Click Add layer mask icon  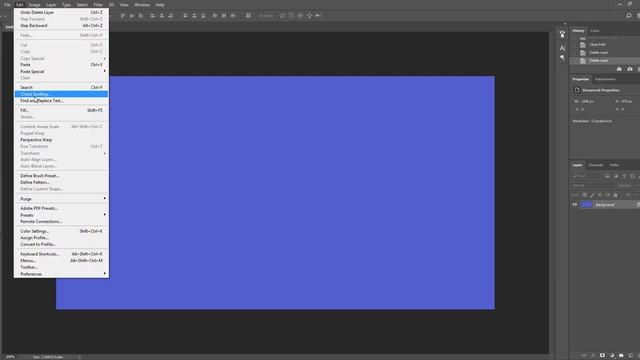[602, 356]
